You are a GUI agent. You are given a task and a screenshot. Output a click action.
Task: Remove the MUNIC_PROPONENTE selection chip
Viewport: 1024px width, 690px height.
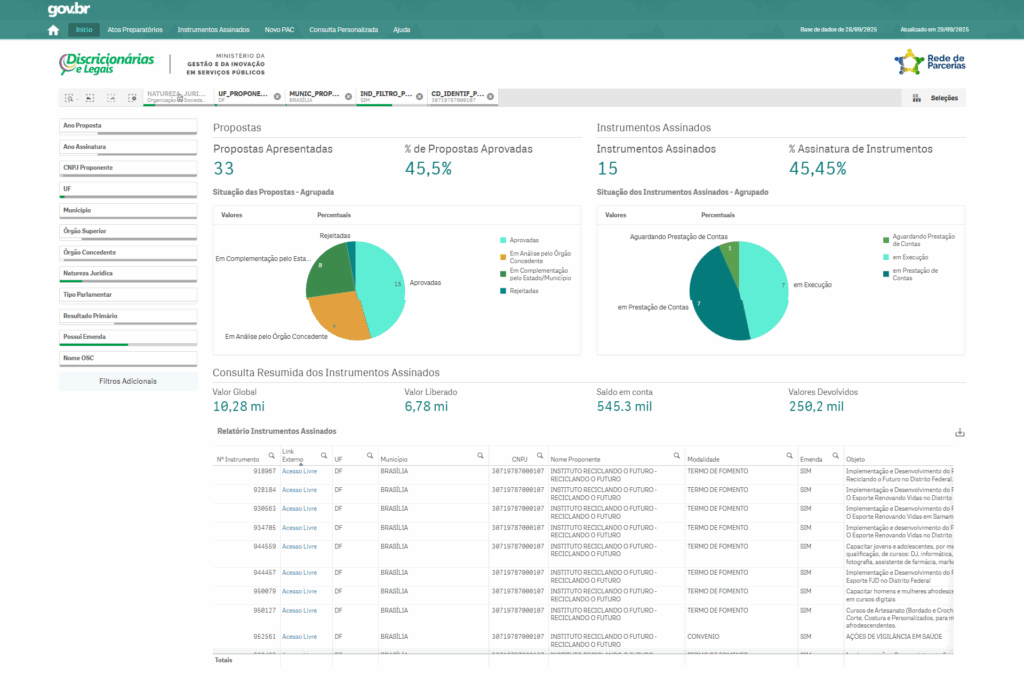[x=348, y=97]
